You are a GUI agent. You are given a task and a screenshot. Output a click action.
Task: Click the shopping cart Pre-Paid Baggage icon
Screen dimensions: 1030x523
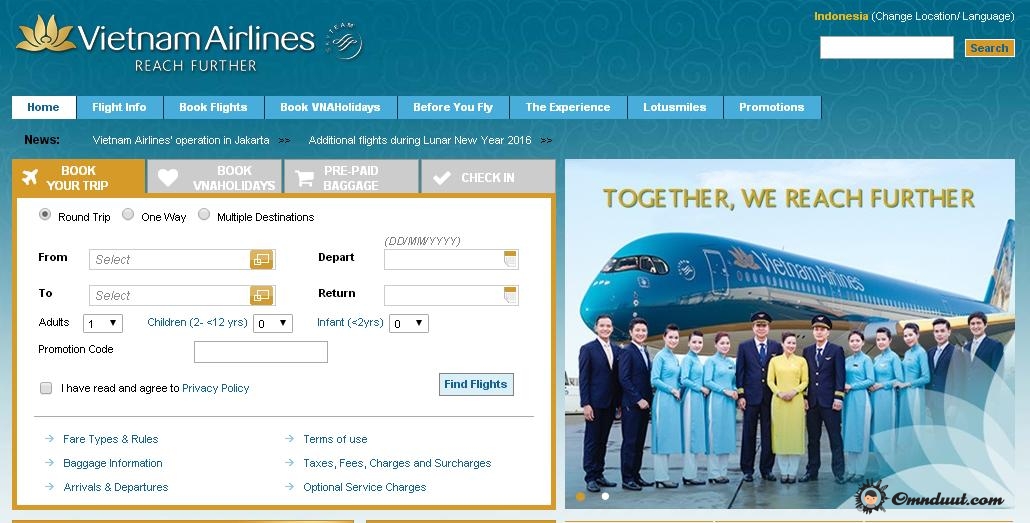click(x=304, y=178)
